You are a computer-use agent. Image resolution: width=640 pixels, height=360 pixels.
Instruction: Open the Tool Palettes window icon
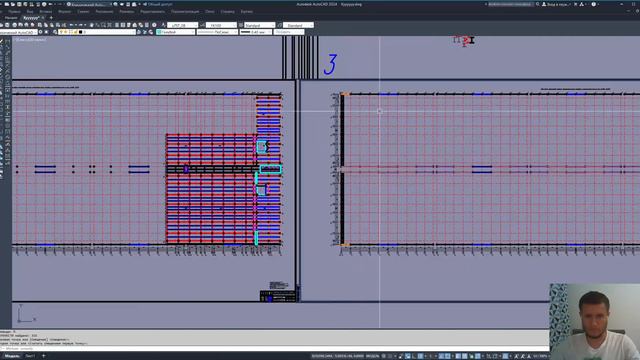129,25
